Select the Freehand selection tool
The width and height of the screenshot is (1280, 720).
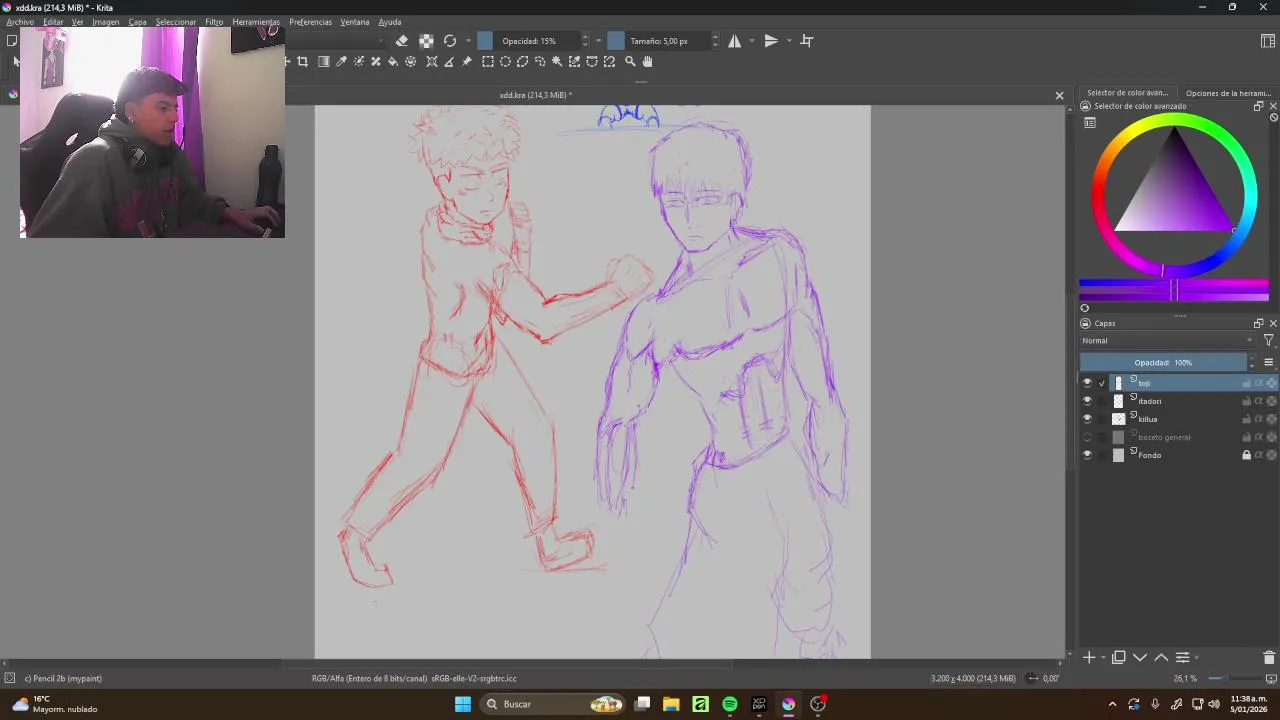click(x=540, y=62)
